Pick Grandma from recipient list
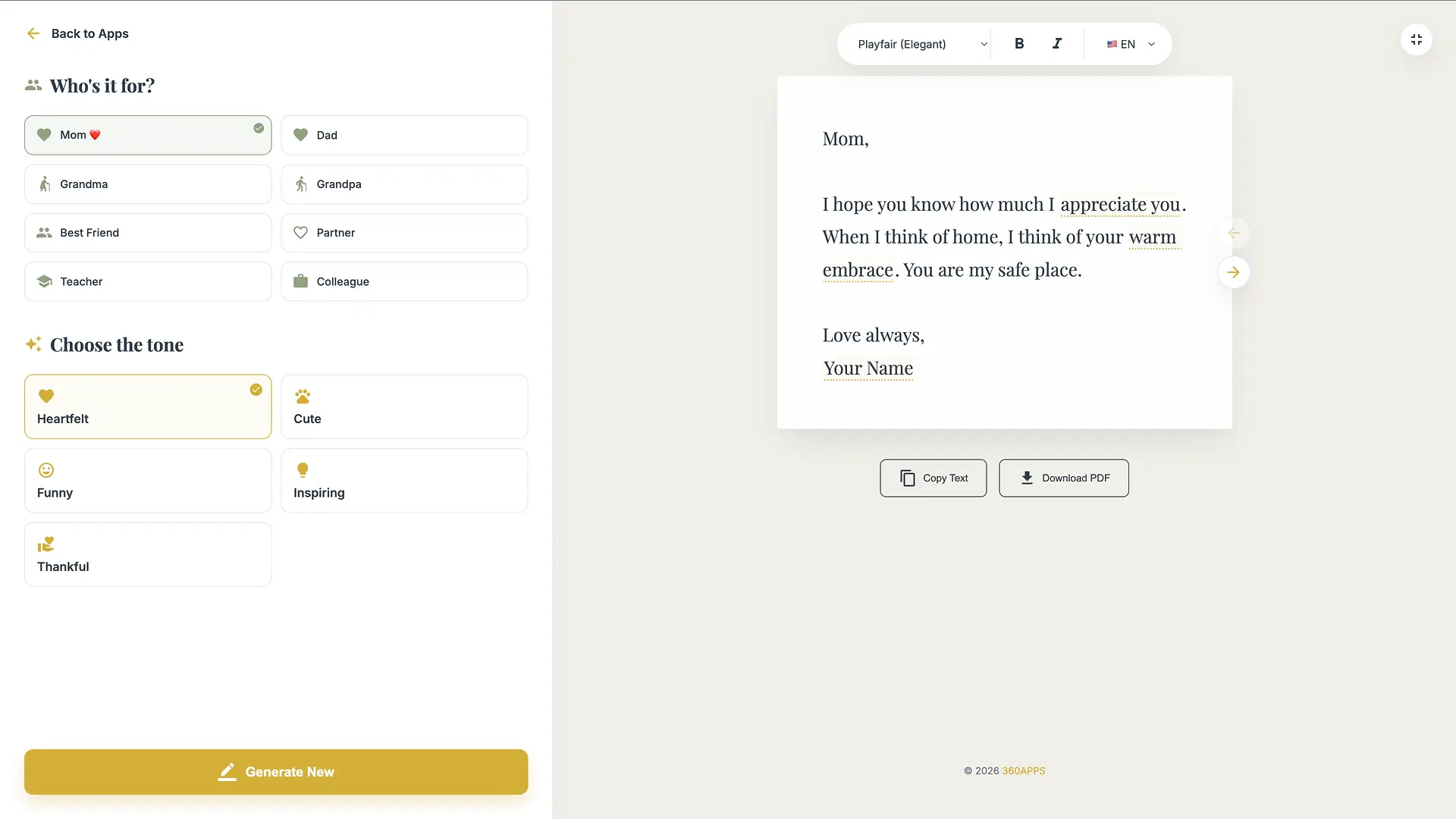1456x819 pixels. click(x=148, y=184)
